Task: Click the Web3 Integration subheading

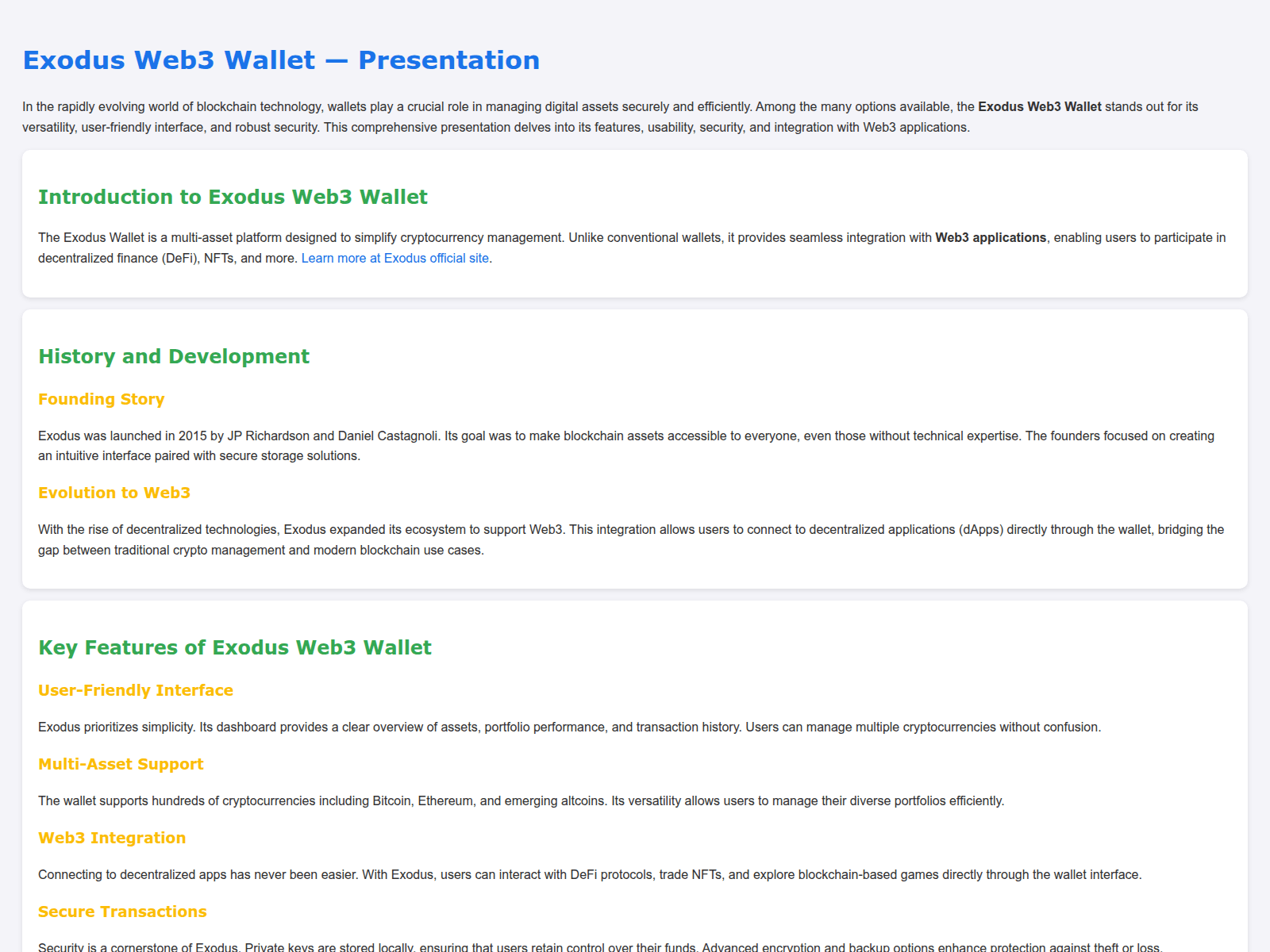Action: (112, 838)
